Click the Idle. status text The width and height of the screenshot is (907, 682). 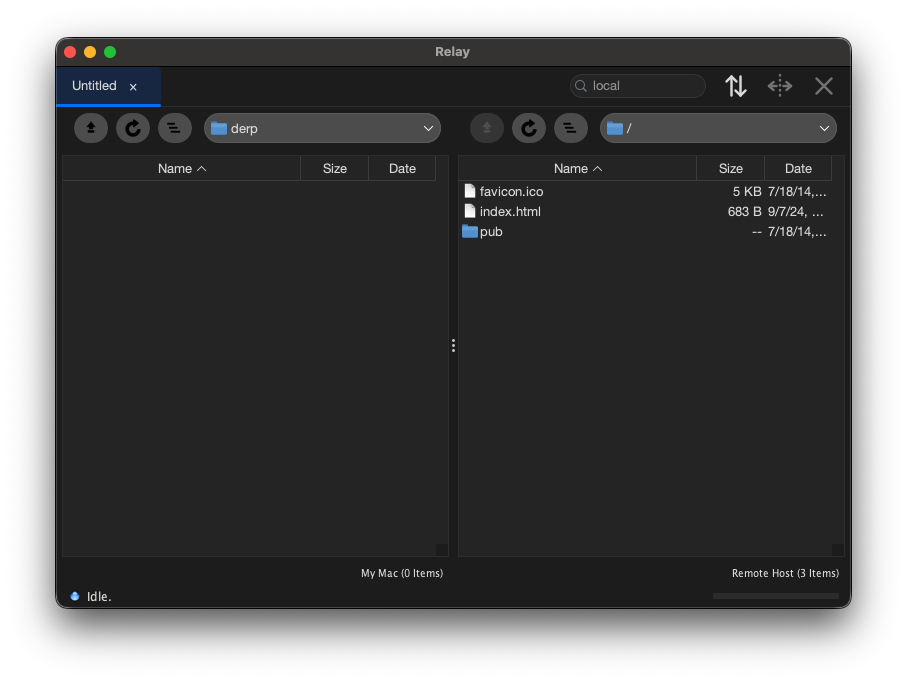pos(99,596)
